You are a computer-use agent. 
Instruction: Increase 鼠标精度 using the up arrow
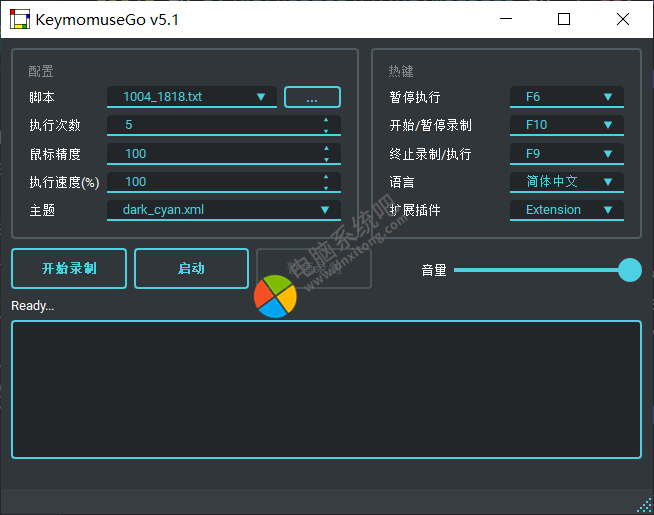point(325,148)
